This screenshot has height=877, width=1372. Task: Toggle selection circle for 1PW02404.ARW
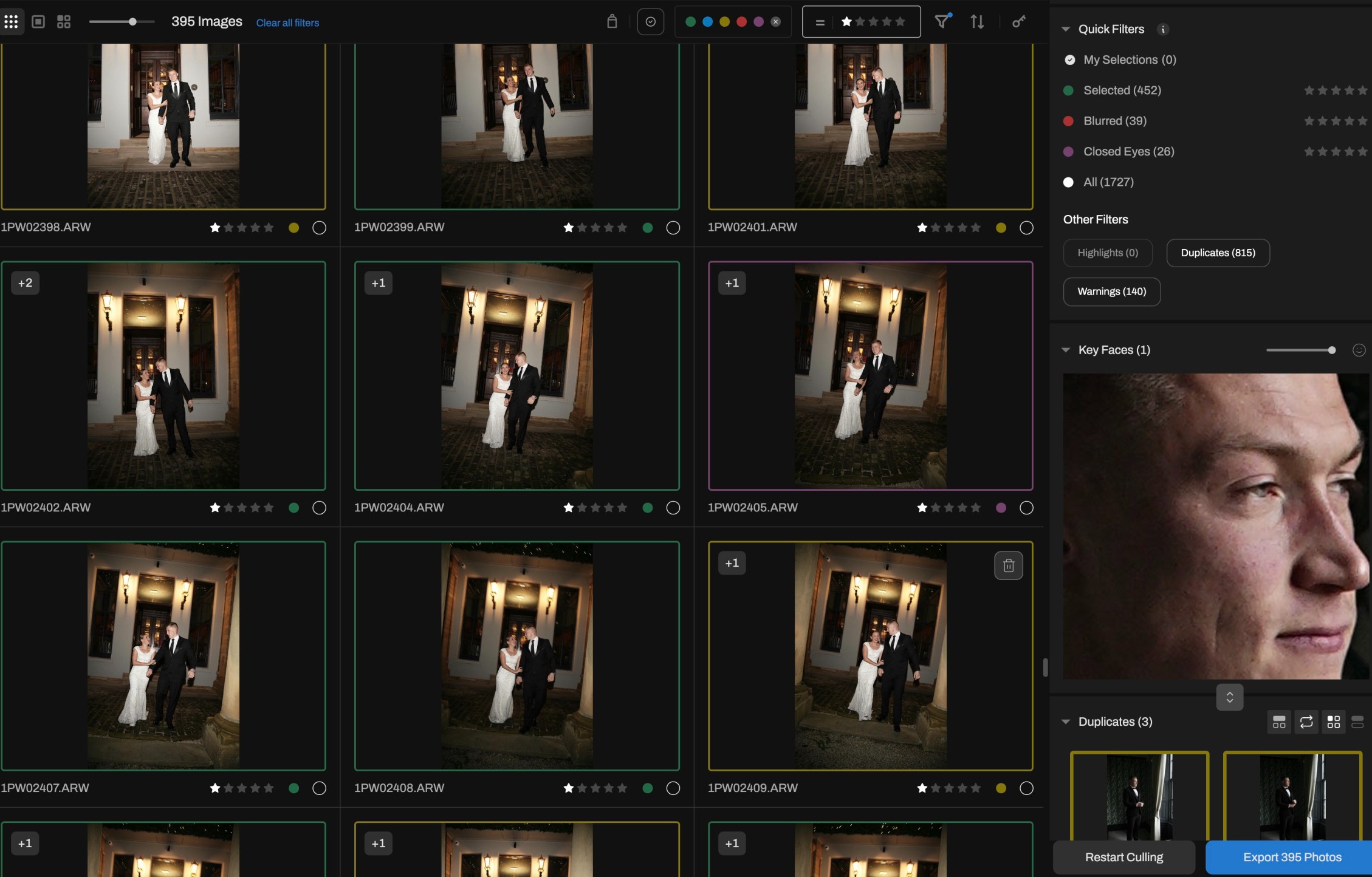(x=673, y=508)
